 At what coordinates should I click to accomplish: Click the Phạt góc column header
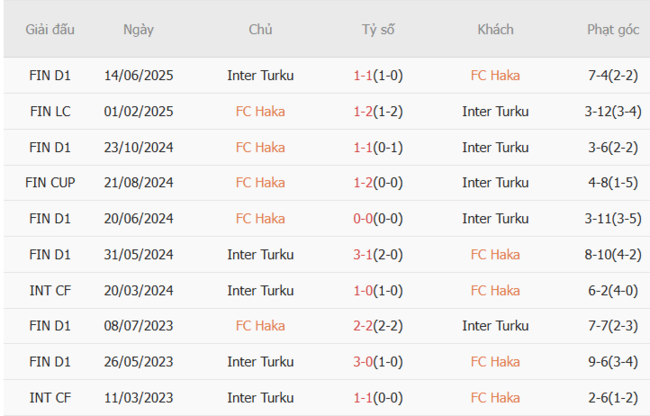coord(613,29)
